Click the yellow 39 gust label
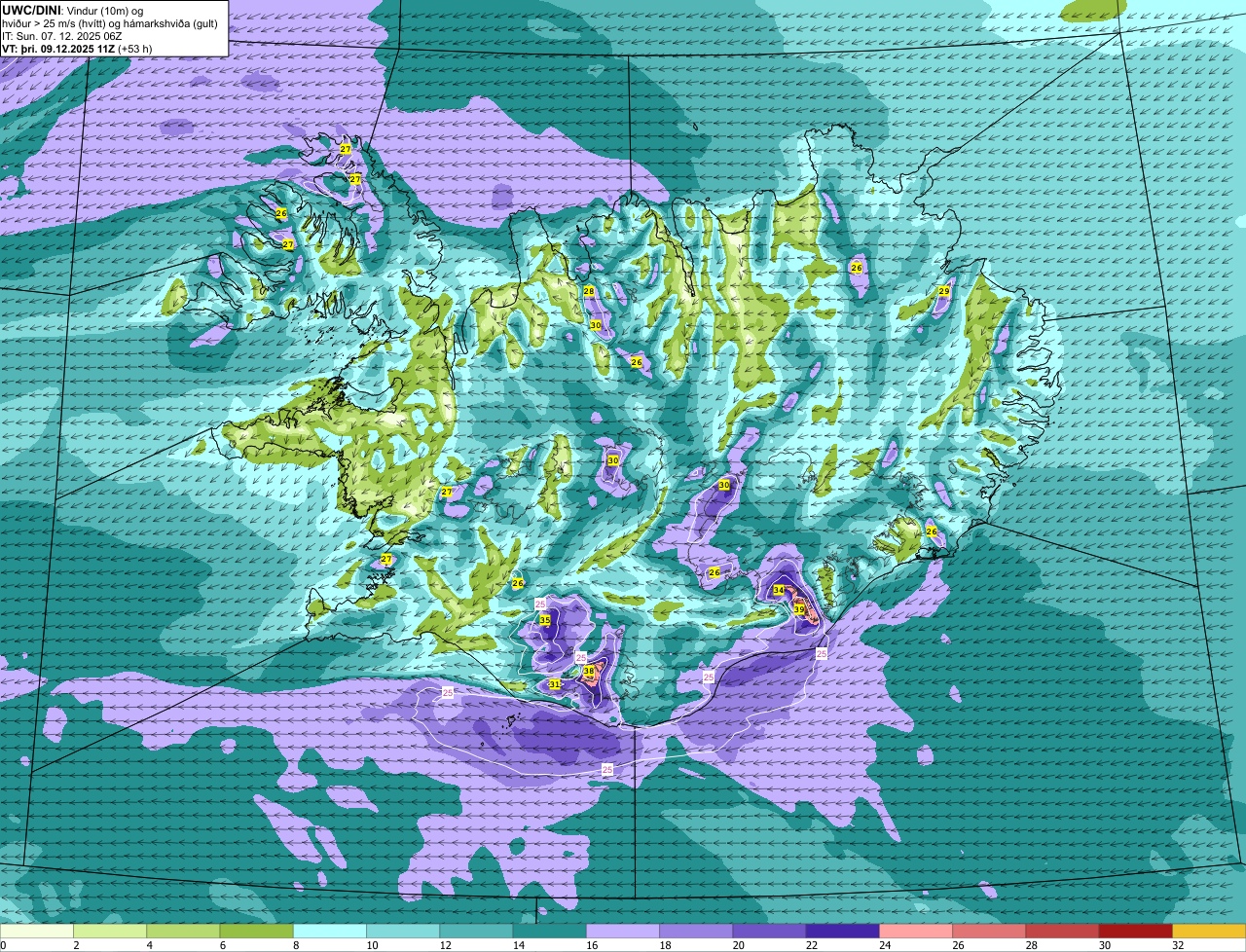The height and width of the screenshot is (952, 1246). (799, 610)
